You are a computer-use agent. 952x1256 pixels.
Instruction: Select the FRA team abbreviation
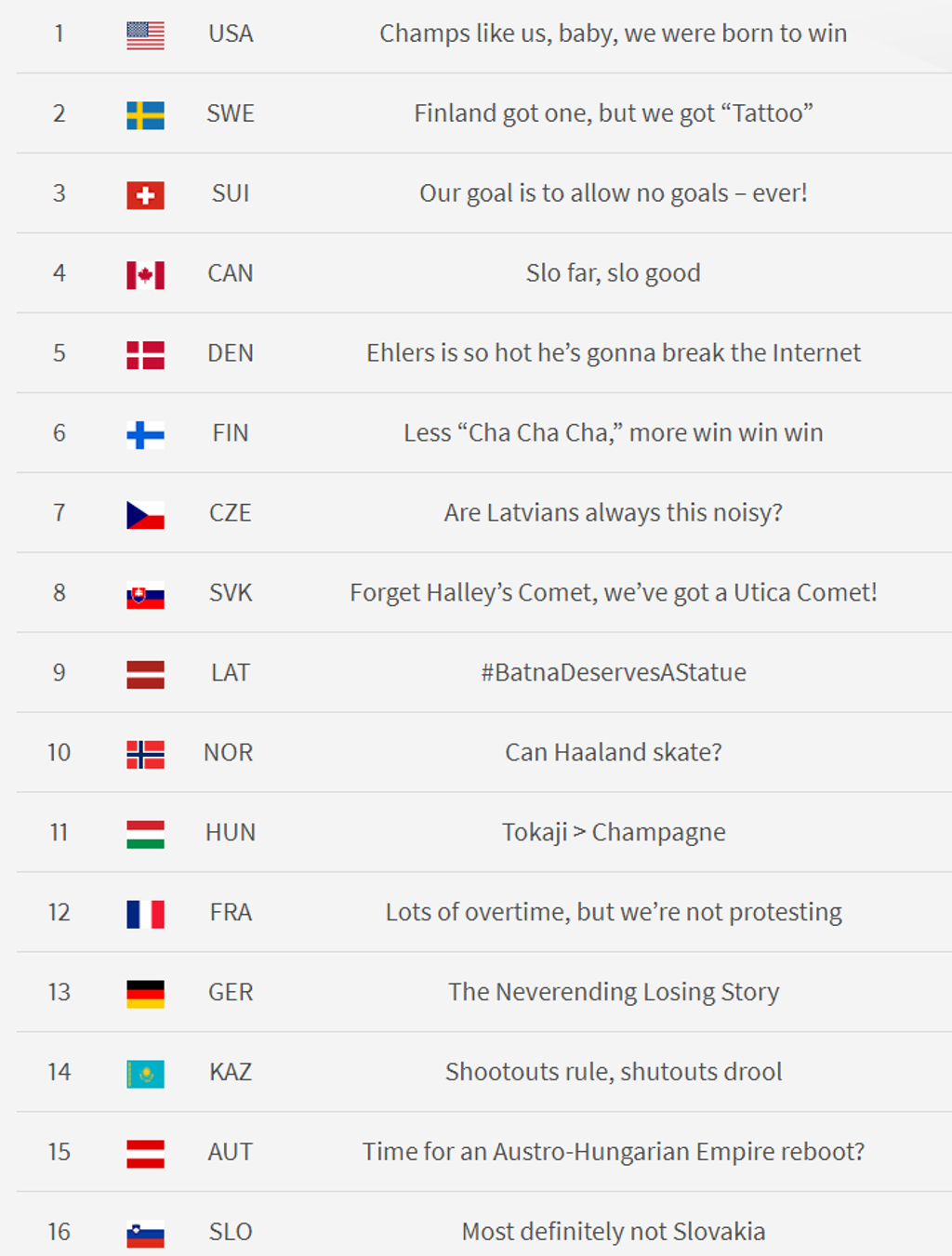click(x=231, y=912)
